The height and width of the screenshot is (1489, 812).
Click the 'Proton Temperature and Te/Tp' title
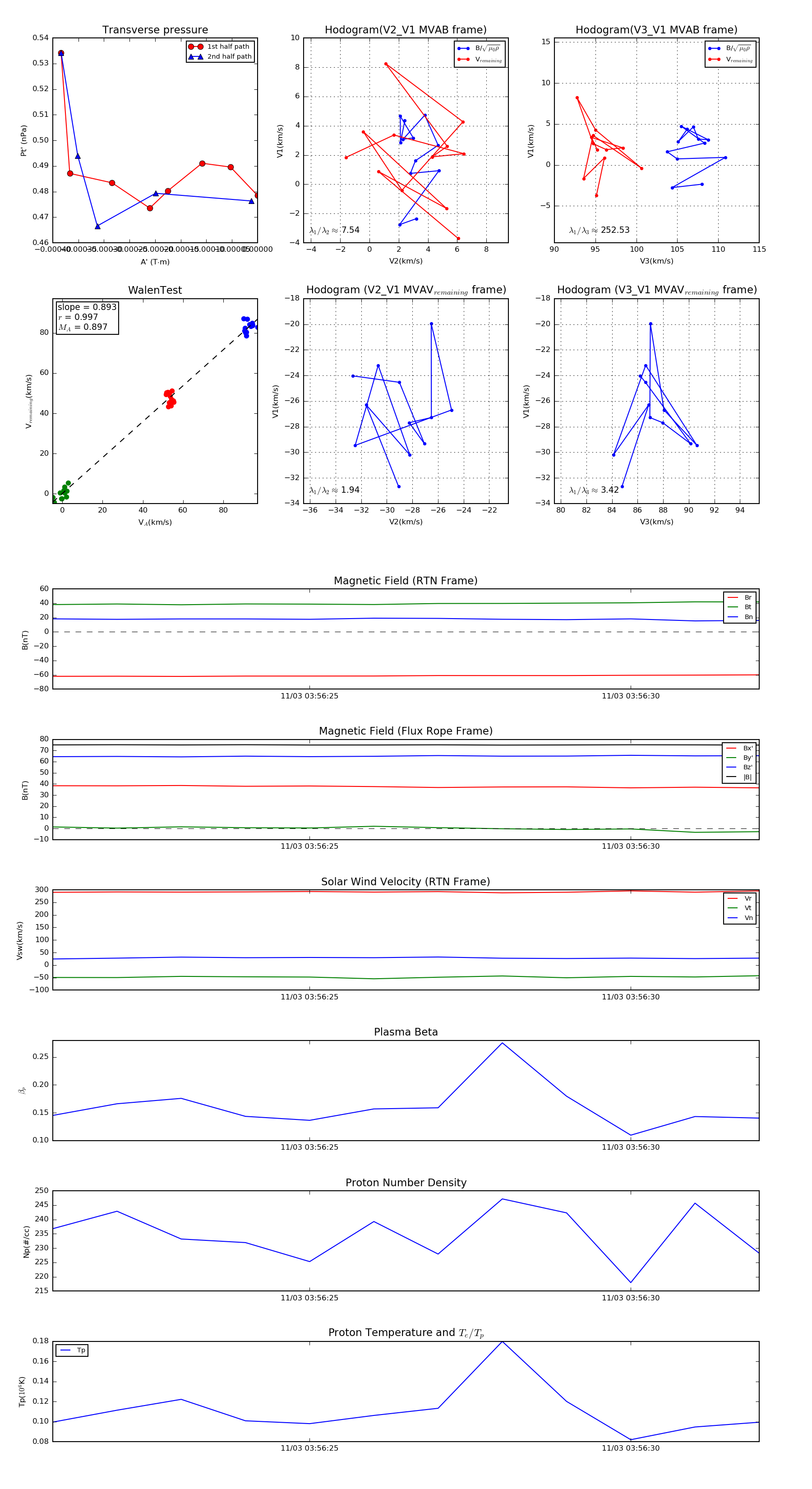[406, 1333]
